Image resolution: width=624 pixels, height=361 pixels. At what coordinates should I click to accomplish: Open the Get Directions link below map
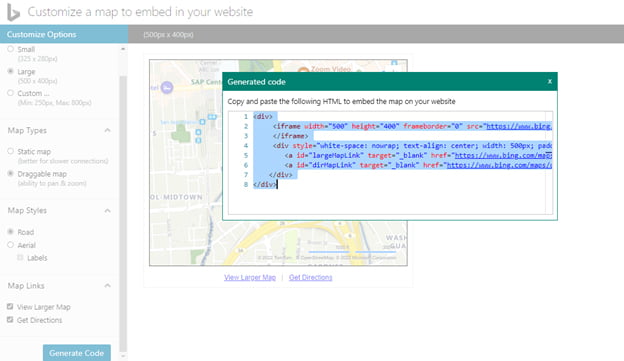pos(310,277)
